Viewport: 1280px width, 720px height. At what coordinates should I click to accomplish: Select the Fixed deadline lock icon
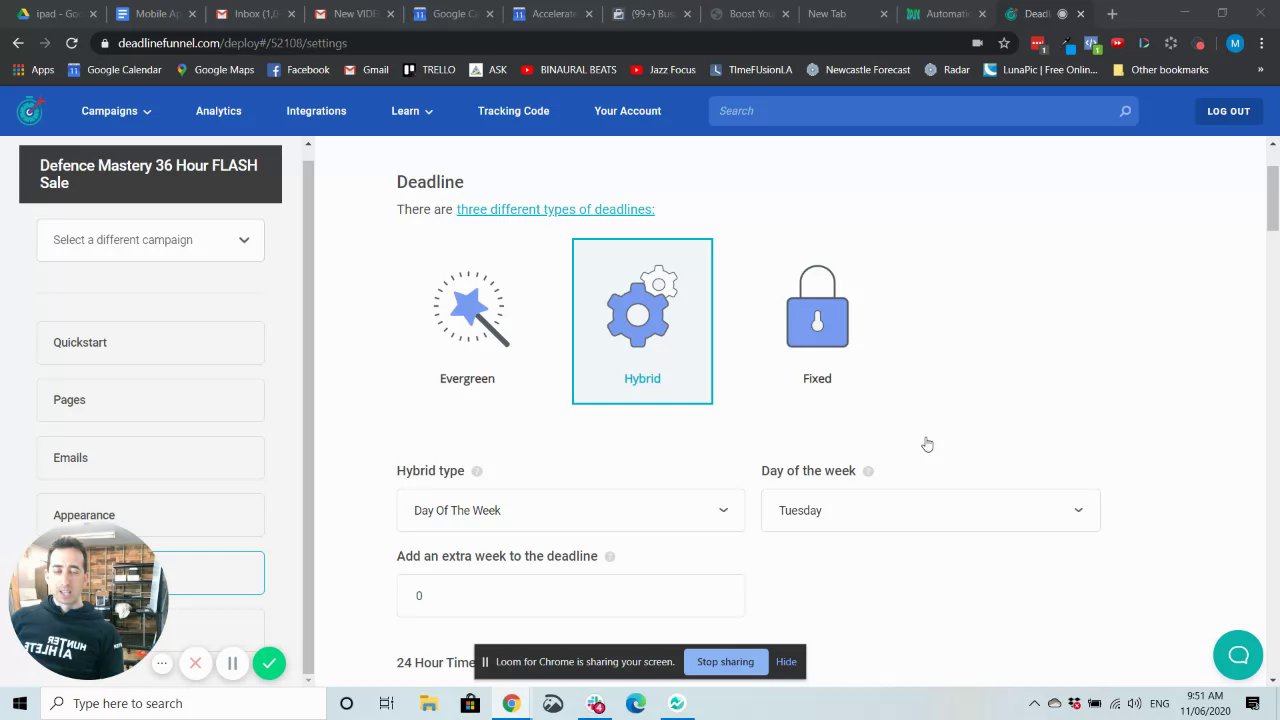tap(817, 307)
